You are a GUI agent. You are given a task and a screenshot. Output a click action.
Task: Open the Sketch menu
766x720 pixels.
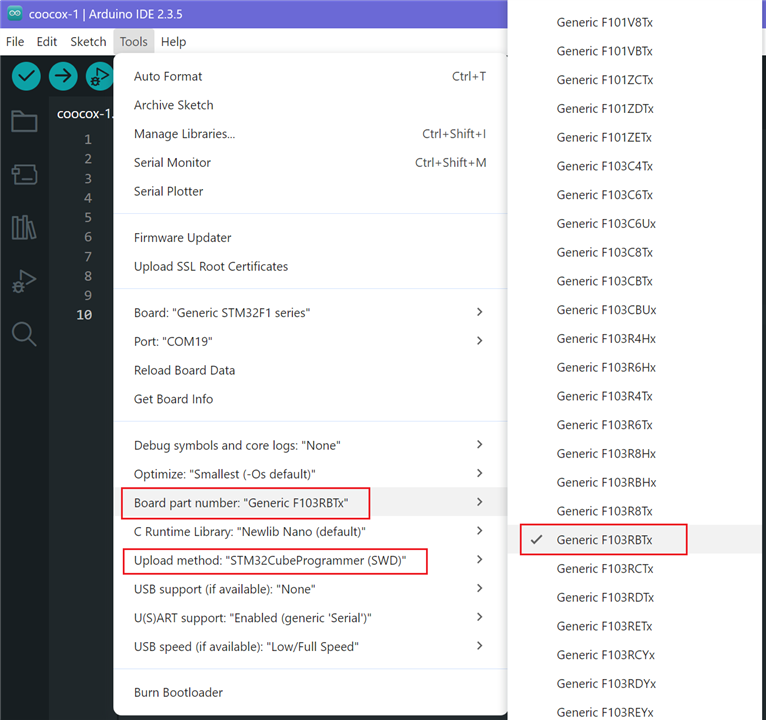[88, 42]
